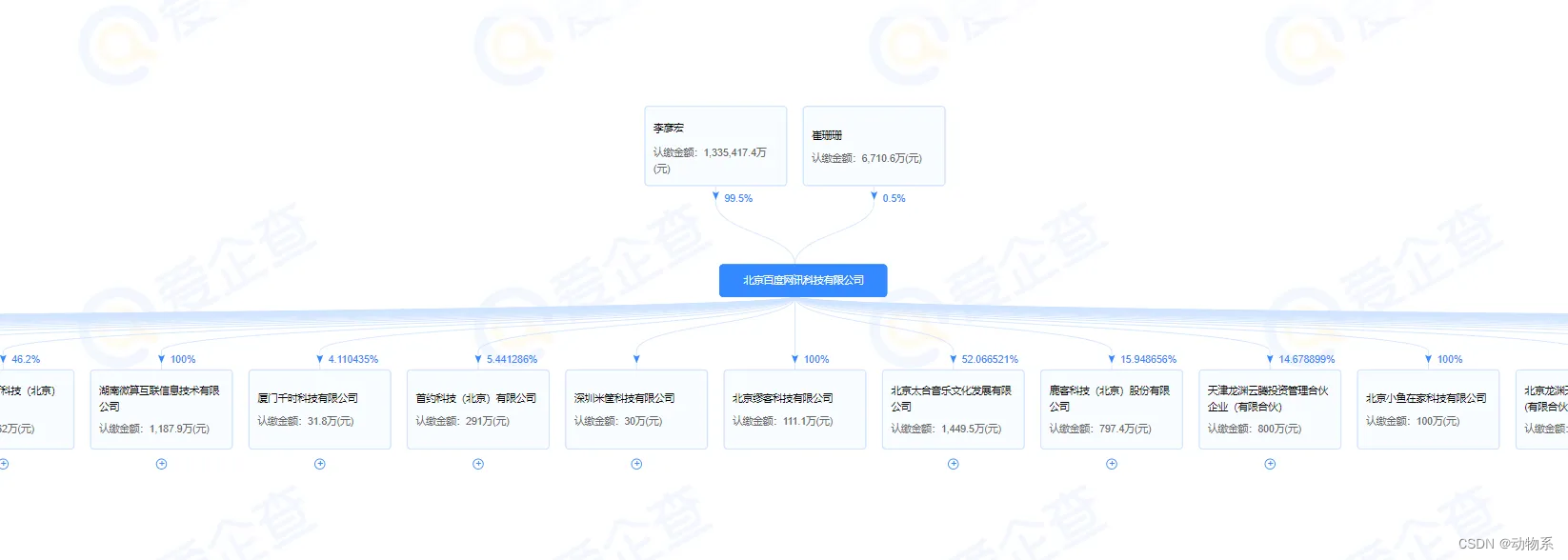Expand node under 湖南微算互联信息技术有限公司 card
The width and height of the screenshot is (1568, 560).
[x=161, y=464]
